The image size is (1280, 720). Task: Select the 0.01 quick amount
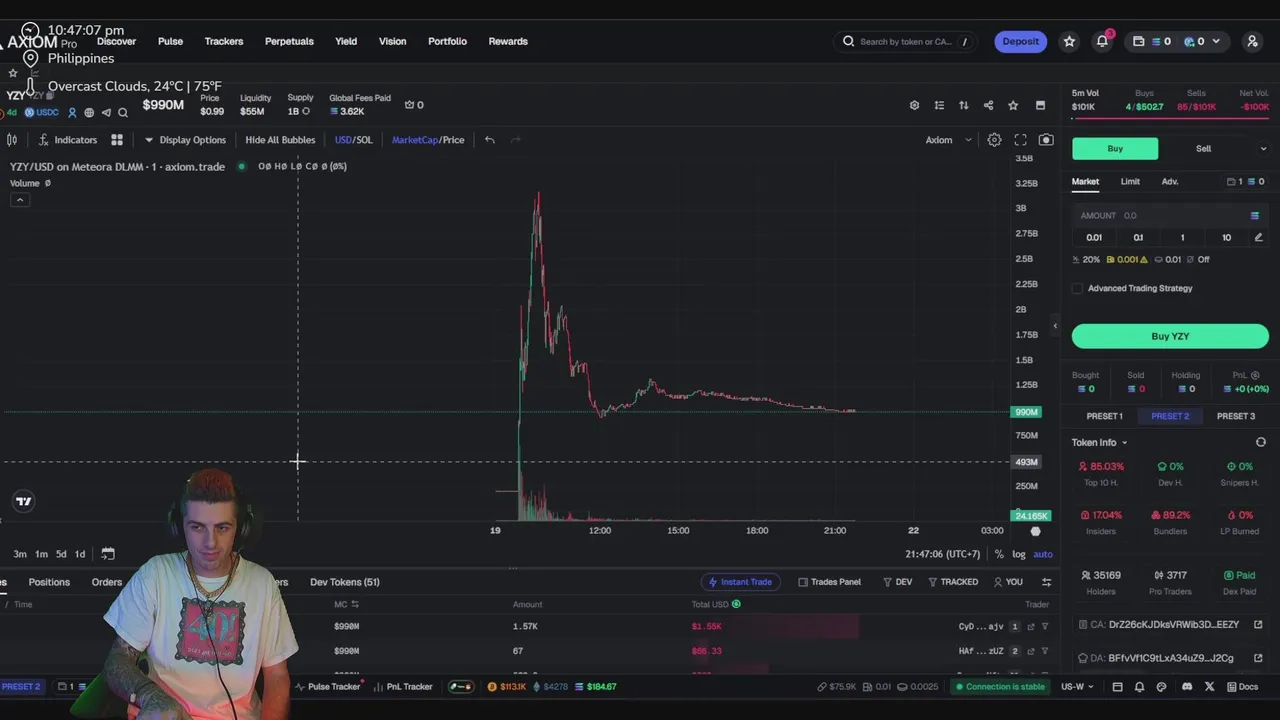pos(1094,237)
